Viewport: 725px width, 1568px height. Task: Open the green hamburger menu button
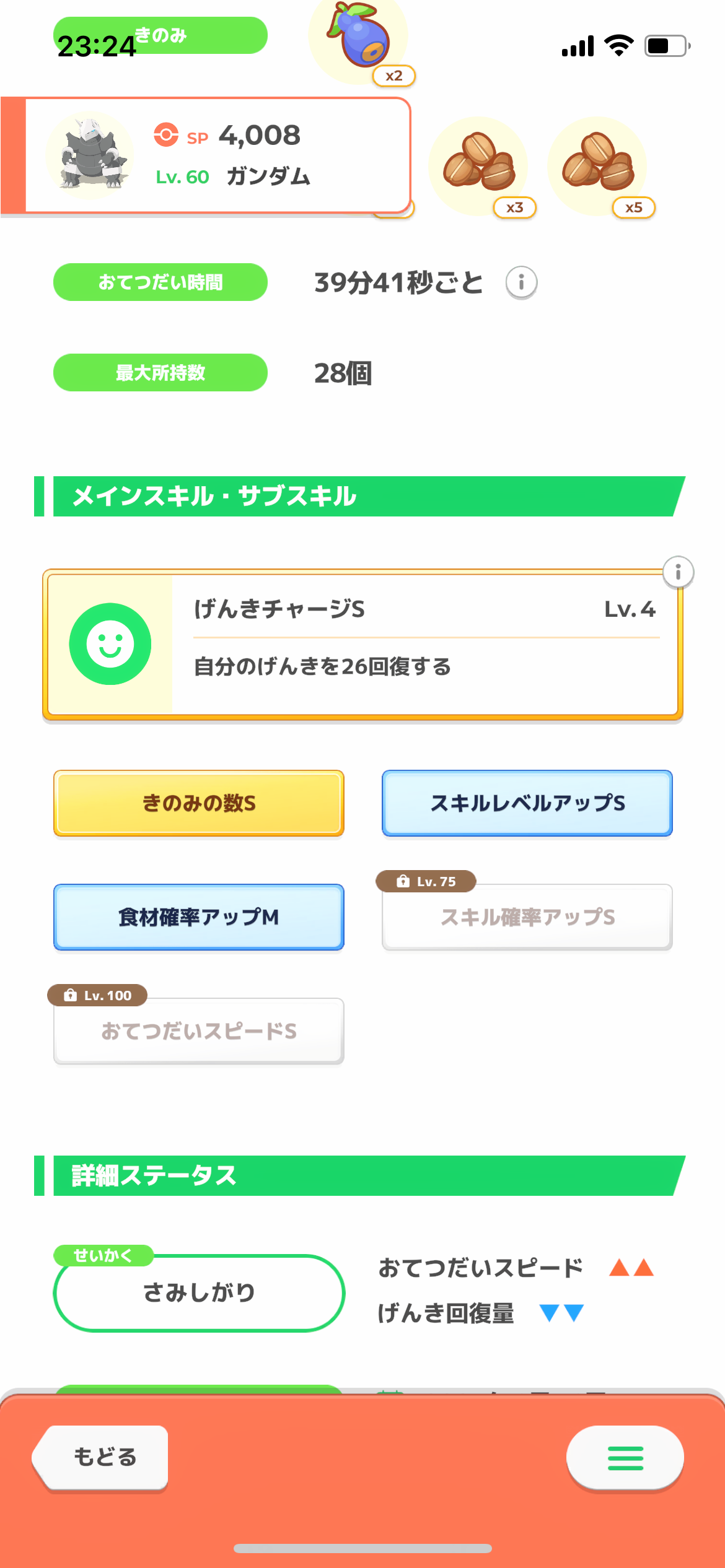tap(625, 1458)
